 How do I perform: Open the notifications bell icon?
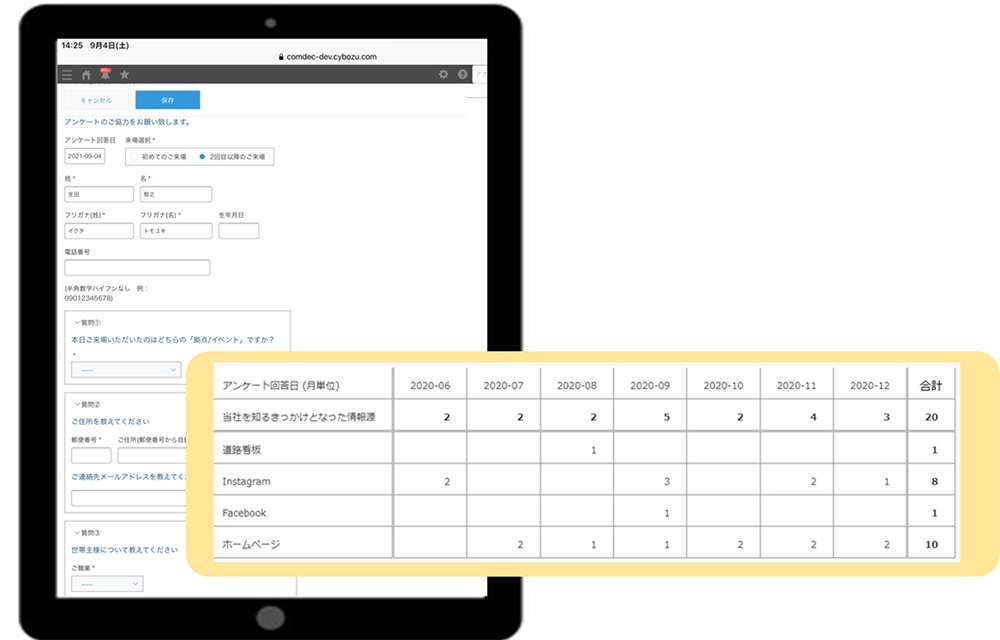pos(105,74)
